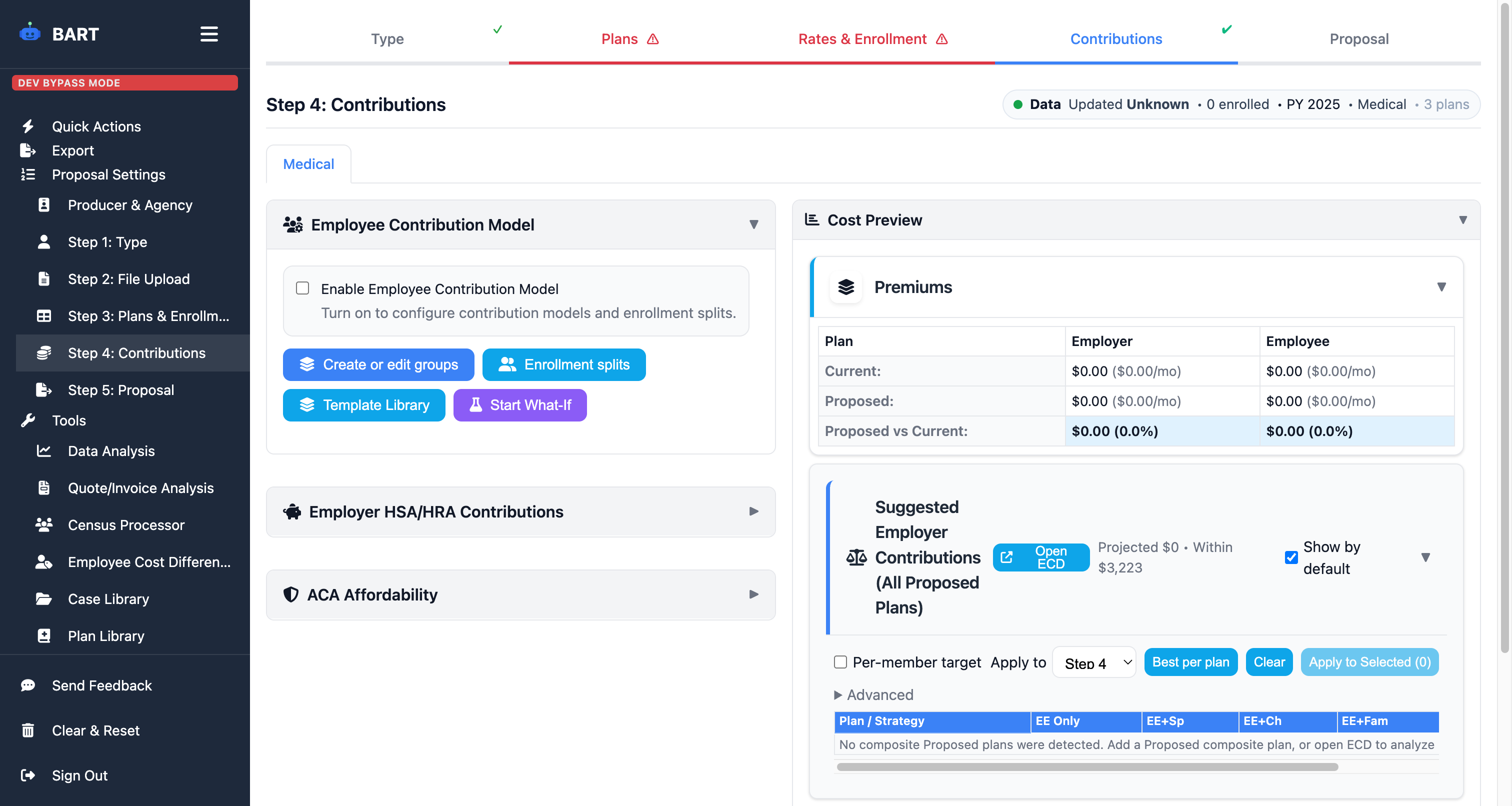The image size is (1512, 806).
Task: Open the Step 4 apply-to dropdown
Action: (x=1093, y=662)
